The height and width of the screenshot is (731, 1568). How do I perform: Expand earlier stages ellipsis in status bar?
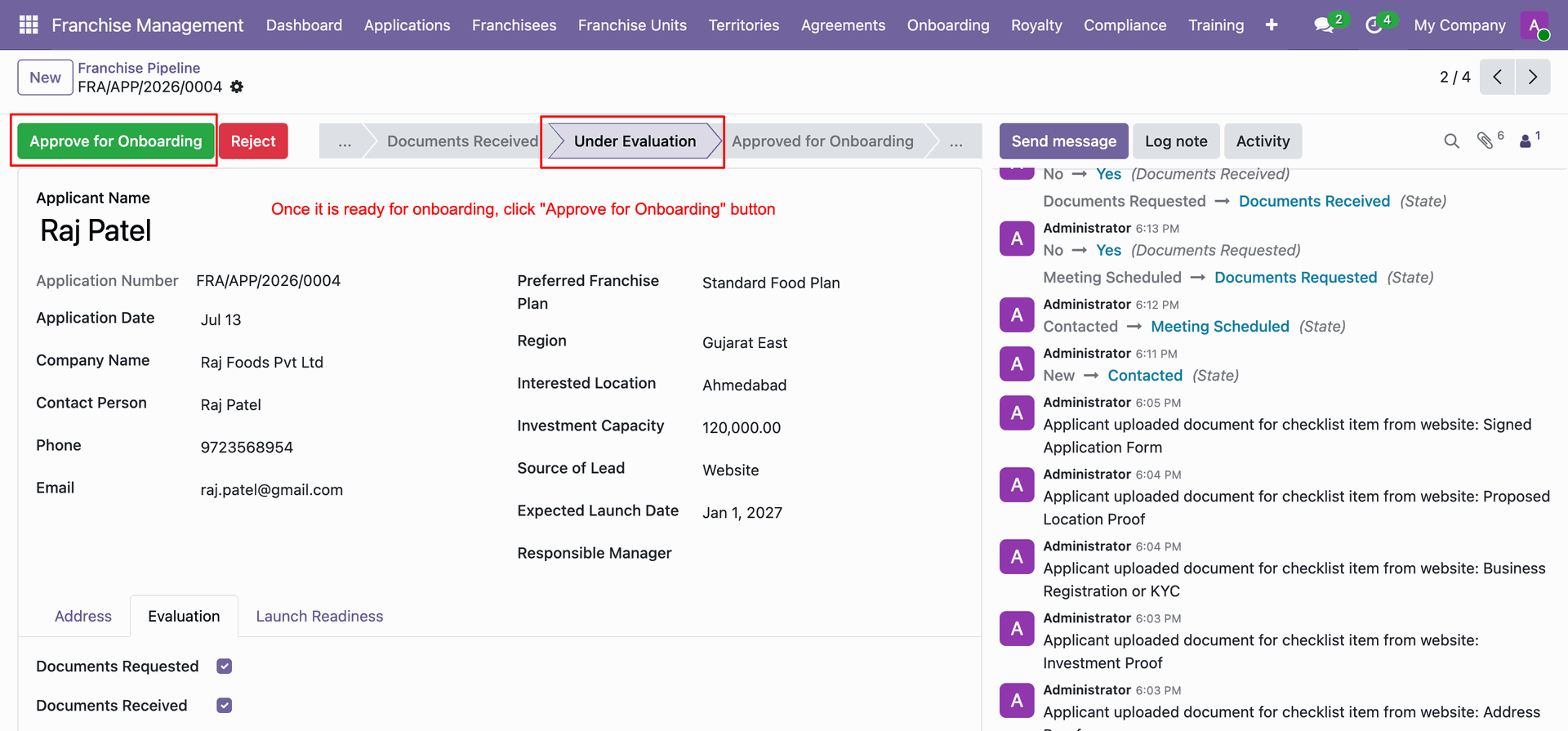(x=345, y=141)
